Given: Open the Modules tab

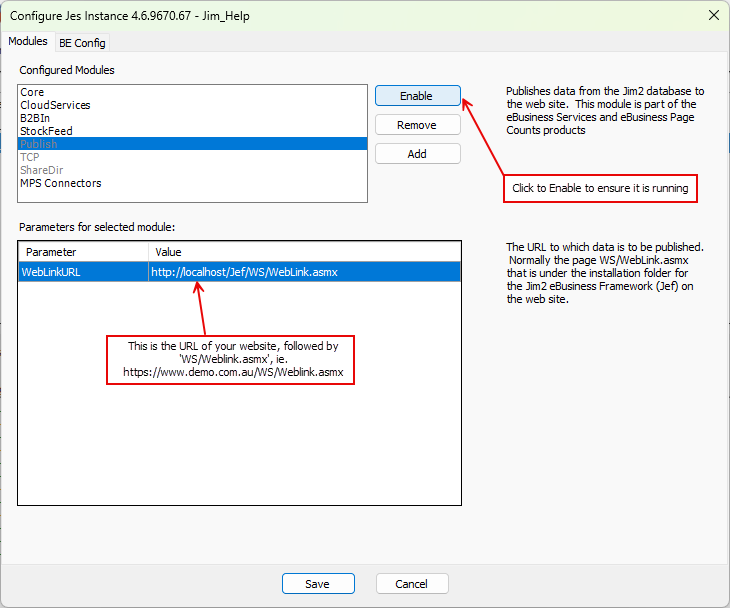Looking at the screenshot, I should point(28,41).
